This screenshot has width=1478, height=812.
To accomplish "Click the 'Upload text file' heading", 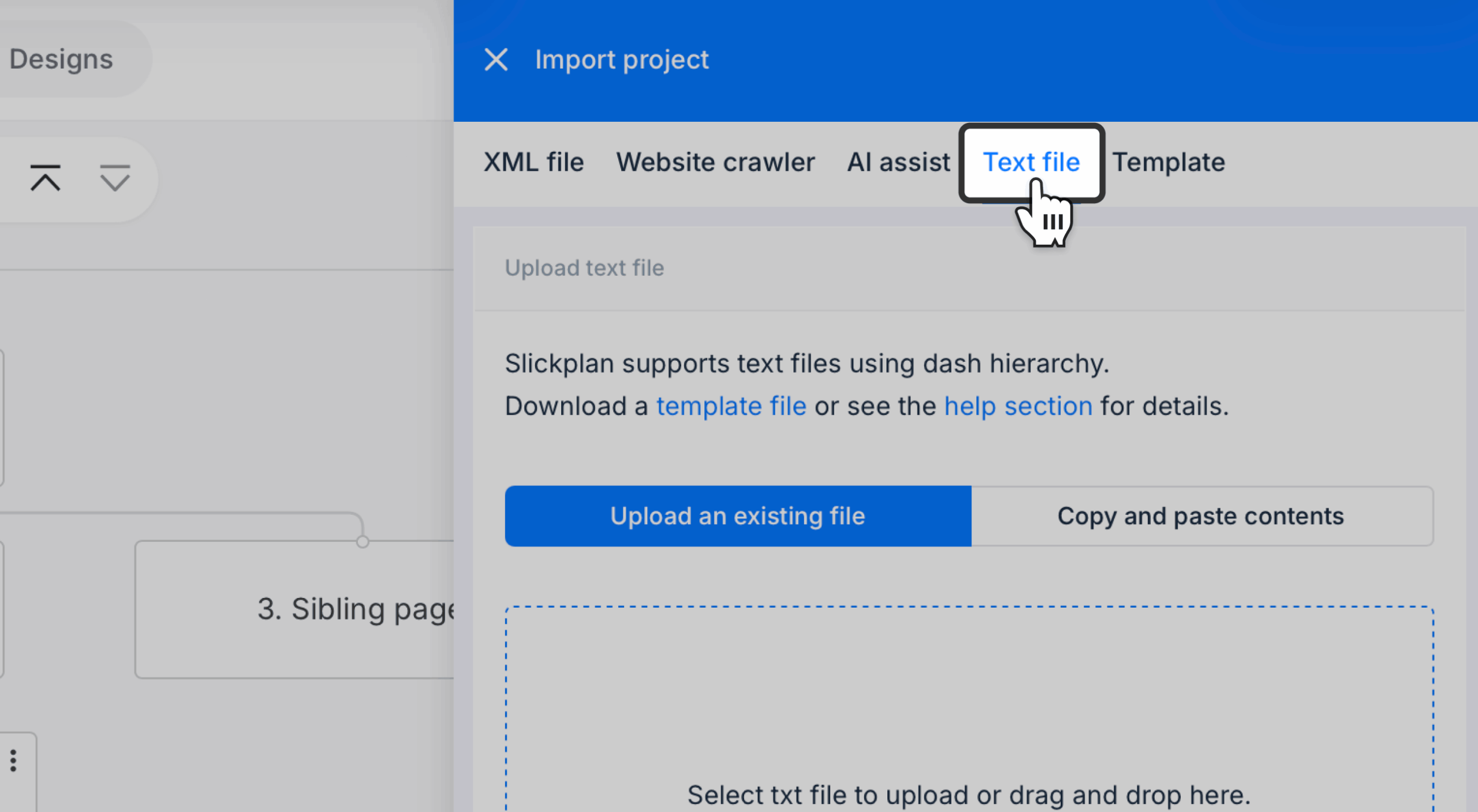I will [584, 268].
